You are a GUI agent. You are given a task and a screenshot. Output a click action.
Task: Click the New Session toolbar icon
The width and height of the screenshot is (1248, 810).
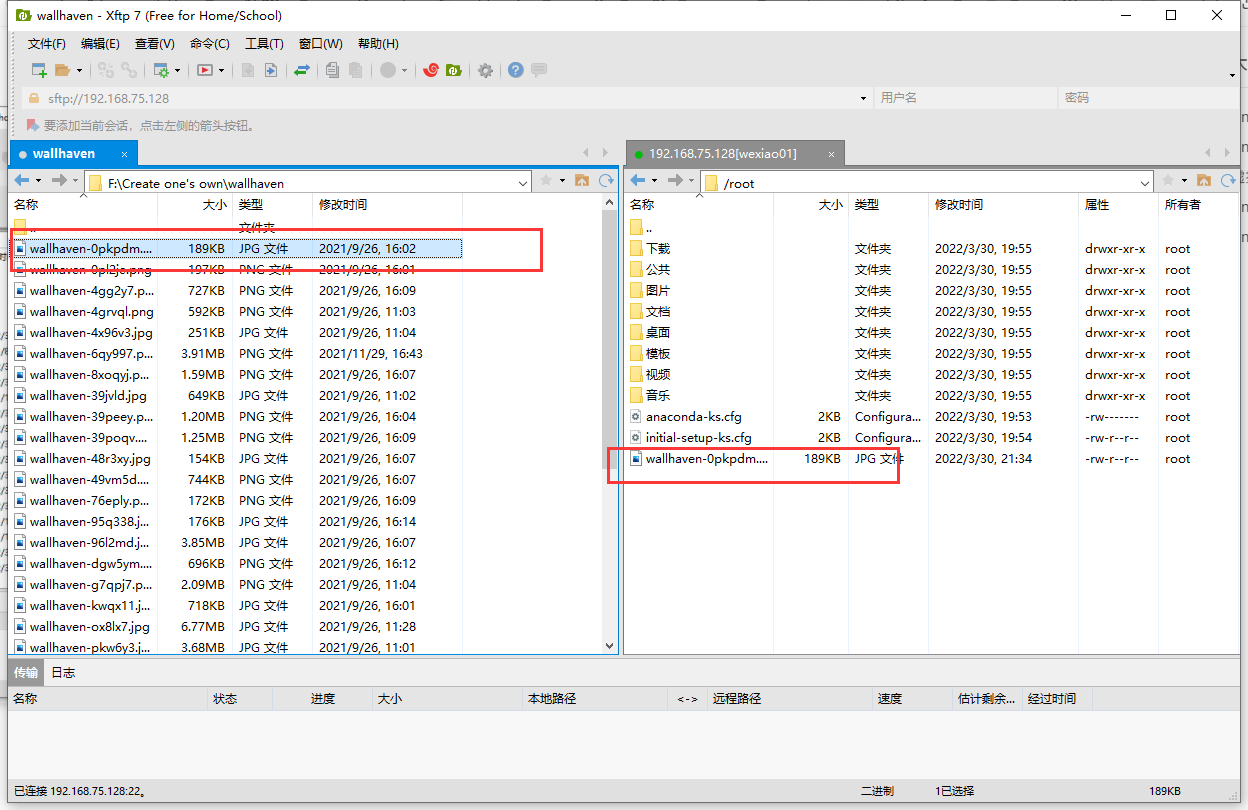click(x=39, y=70)
